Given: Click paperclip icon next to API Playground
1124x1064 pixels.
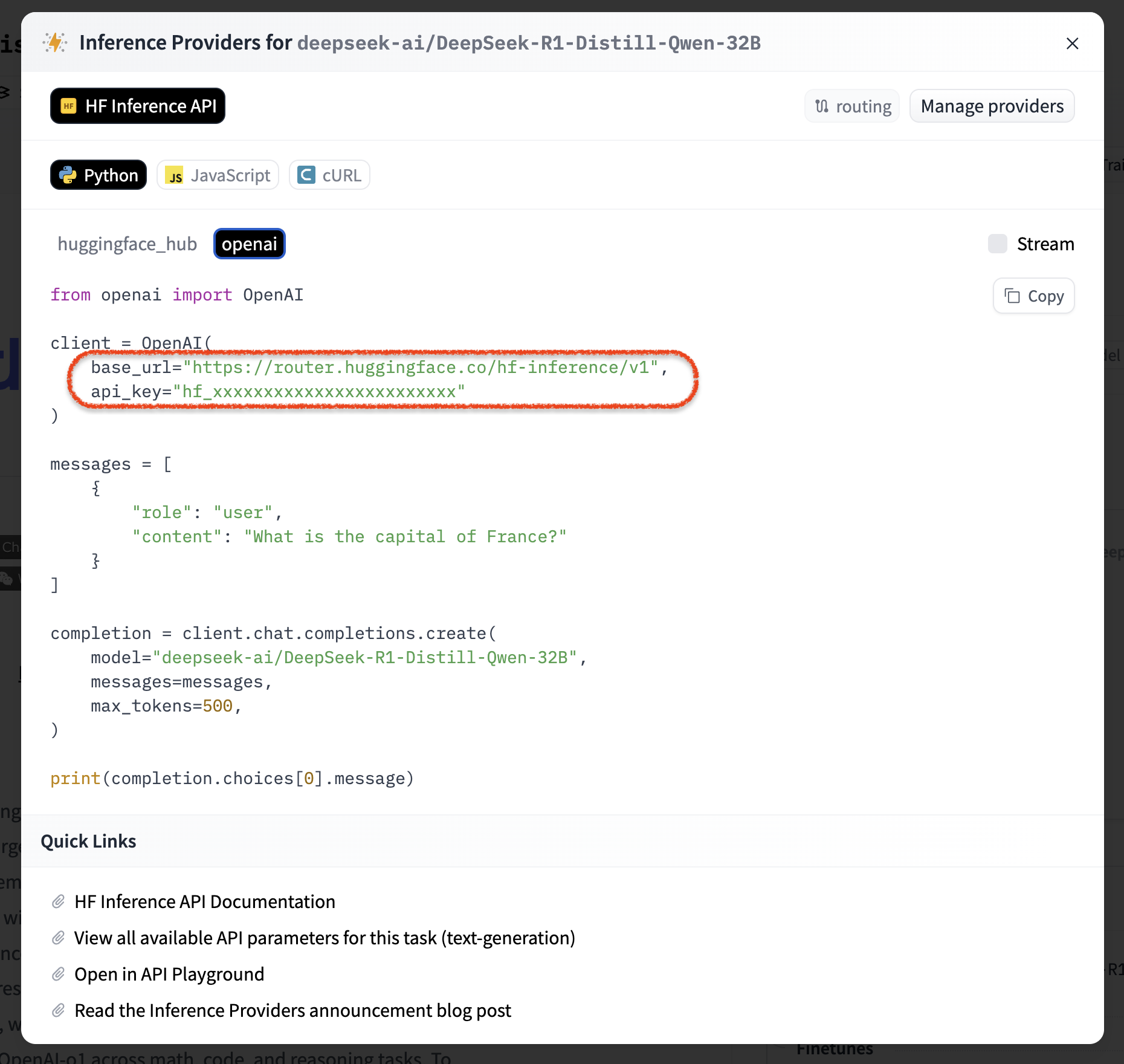Looking at the screenshot, I should click(58, 975).
